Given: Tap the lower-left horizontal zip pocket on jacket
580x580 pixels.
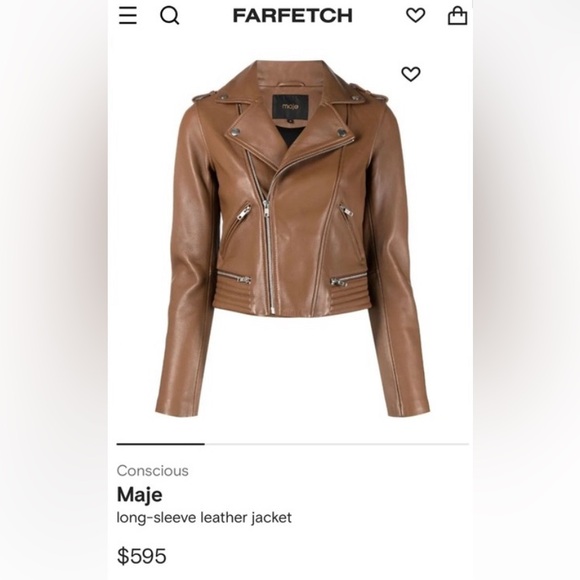Looking at the screenshot, I should click(234, 277).
